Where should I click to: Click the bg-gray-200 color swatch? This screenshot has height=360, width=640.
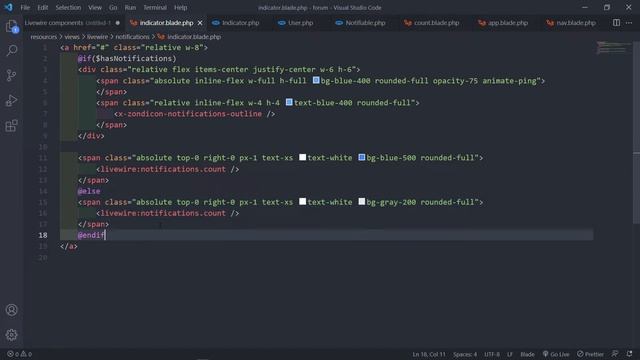click(x=362, y=201)
